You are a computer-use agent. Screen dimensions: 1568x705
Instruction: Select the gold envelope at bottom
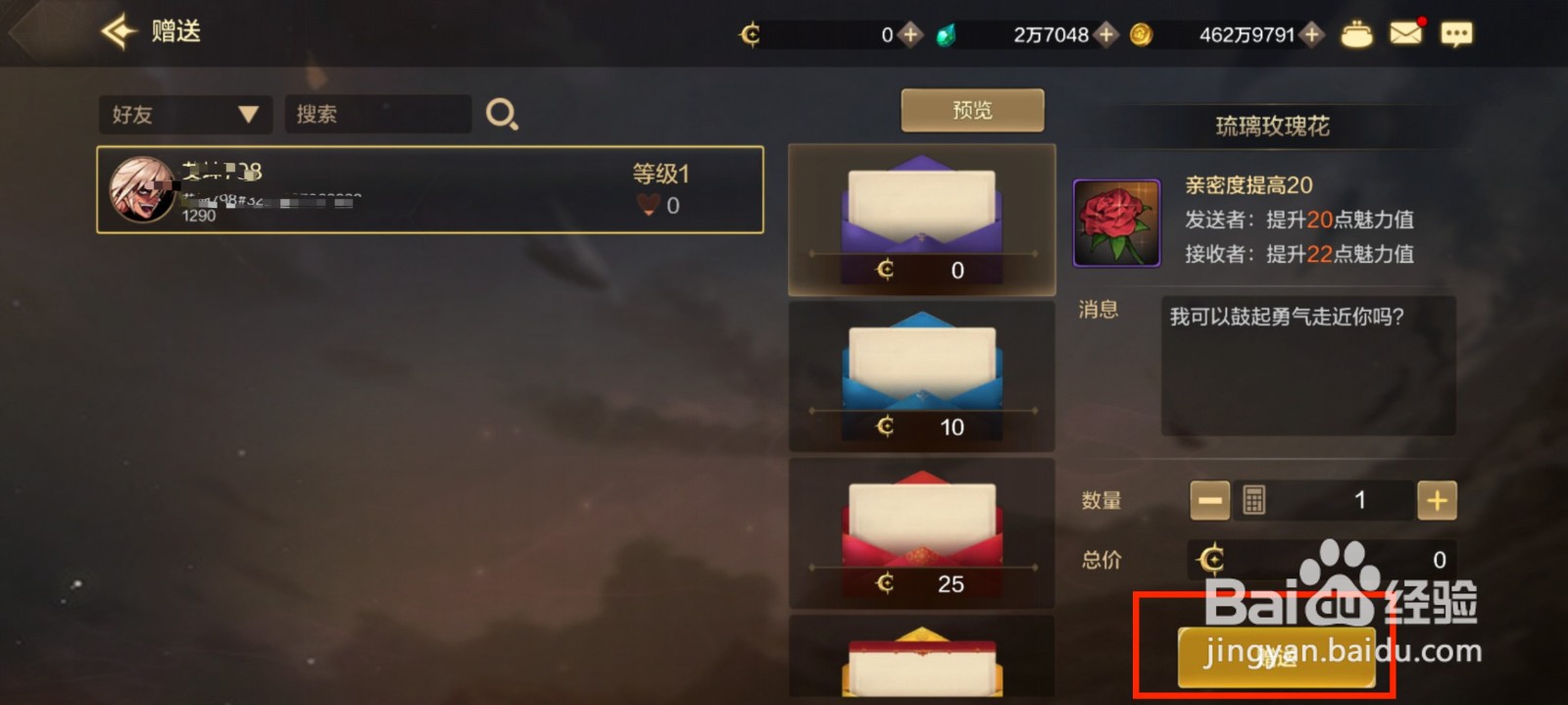tap(922, 657)
